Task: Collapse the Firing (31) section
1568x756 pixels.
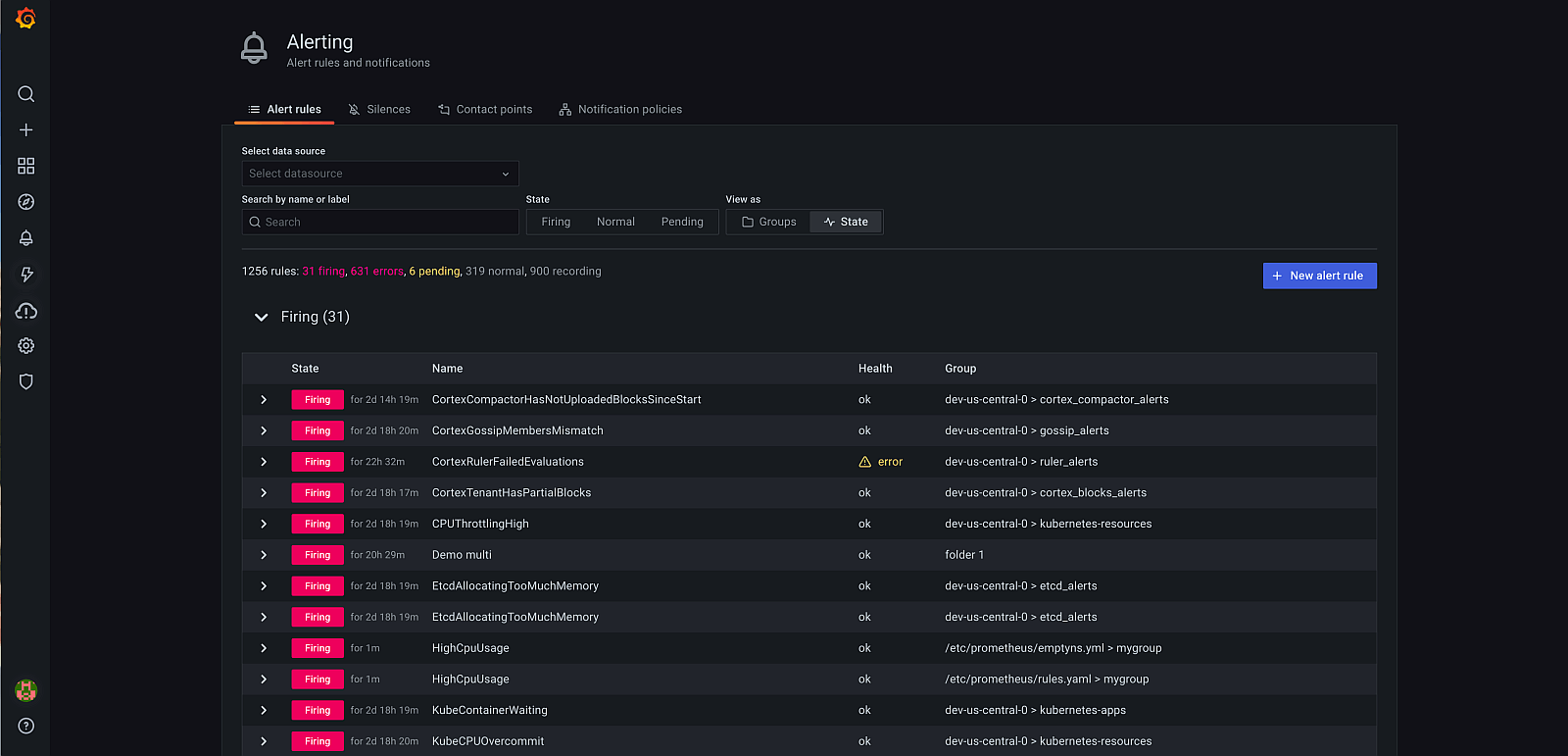Action: [262, 317]
